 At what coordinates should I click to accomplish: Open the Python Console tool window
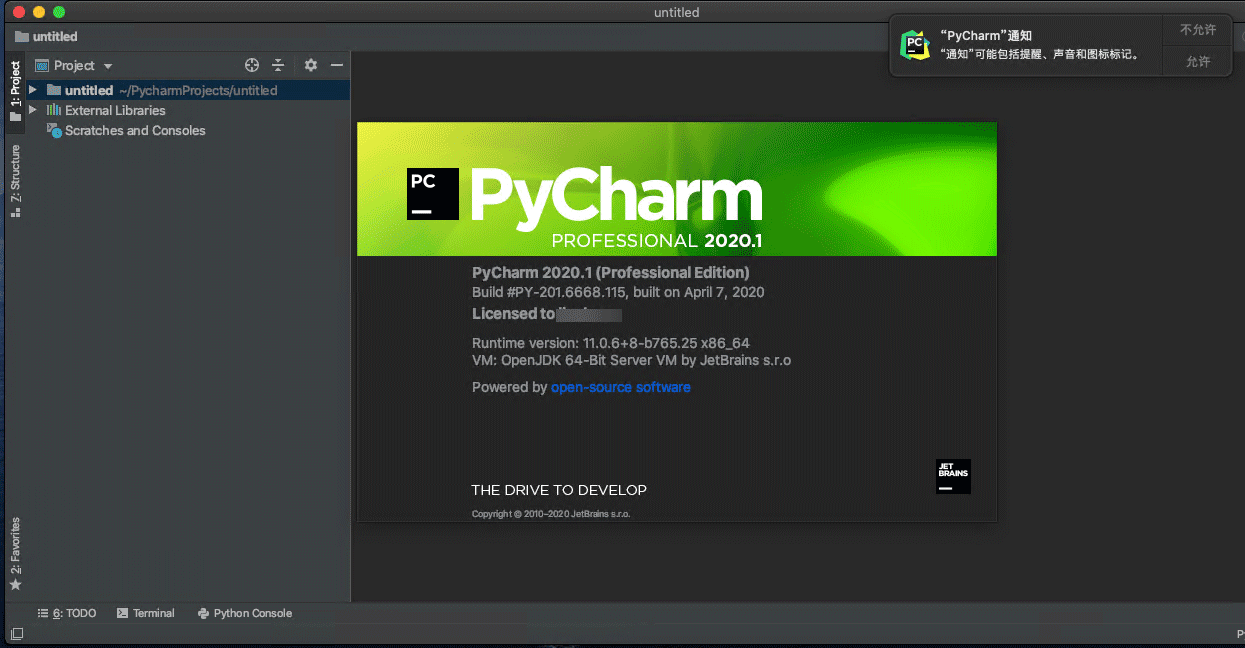(245, 613)
